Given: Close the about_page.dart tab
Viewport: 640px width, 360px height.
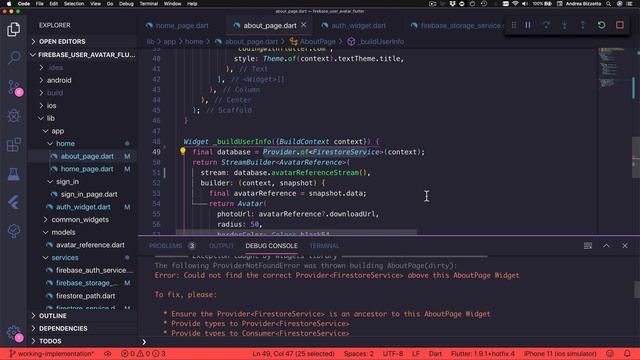Looking at the screenshot, I should (x=304, y=25).
